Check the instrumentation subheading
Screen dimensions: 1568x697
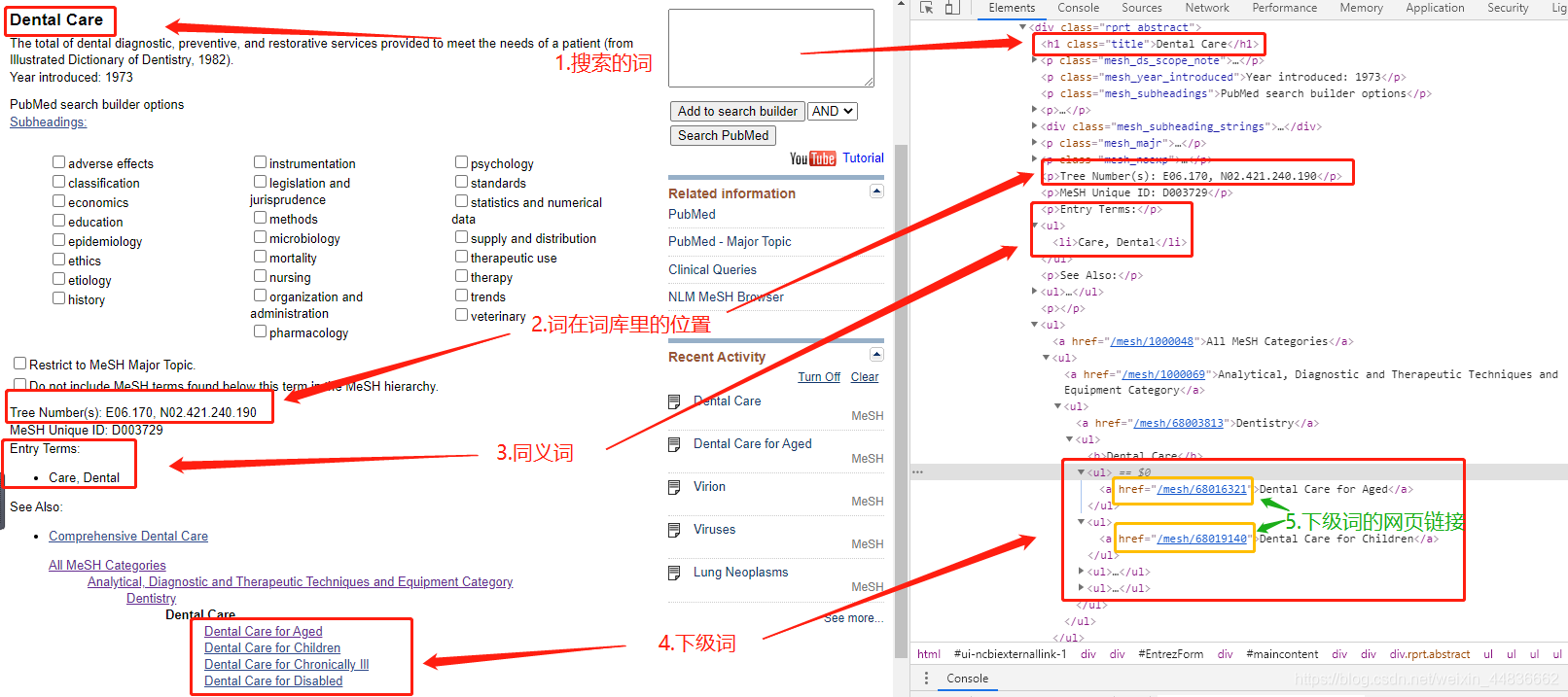pyautogui.click(x=261, y=162)
